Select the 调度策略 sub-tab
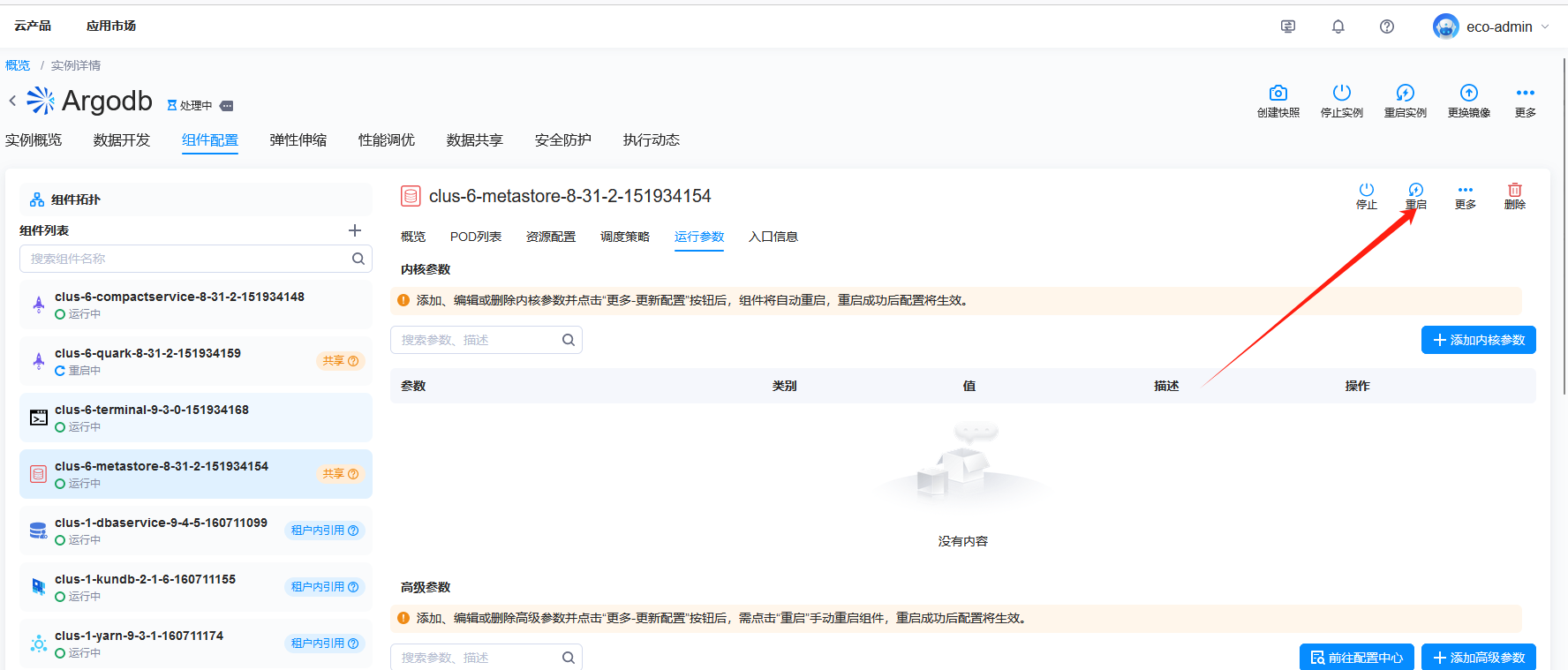 625,237
